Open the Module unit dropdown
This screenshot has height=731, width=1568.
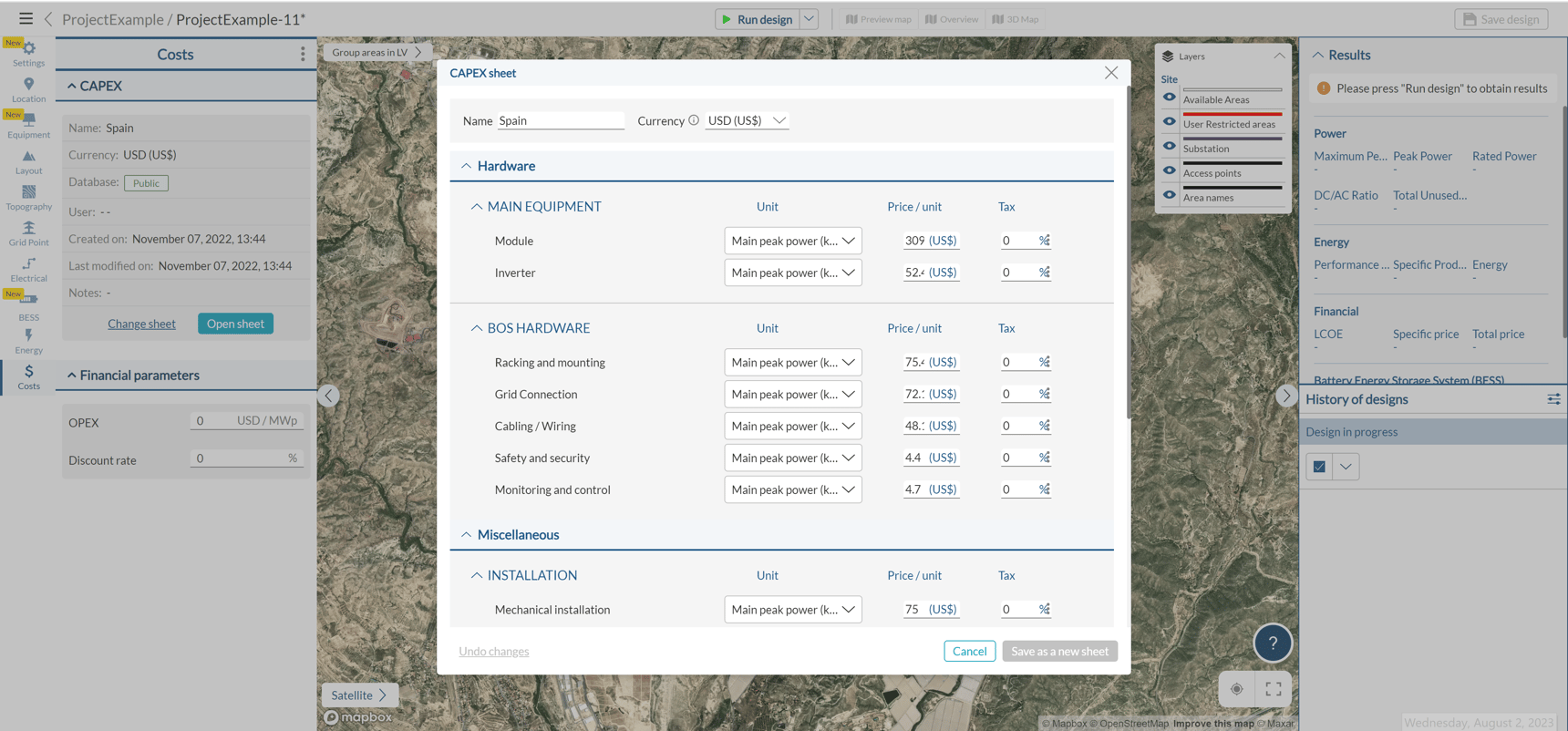click(x=793, y=241)
